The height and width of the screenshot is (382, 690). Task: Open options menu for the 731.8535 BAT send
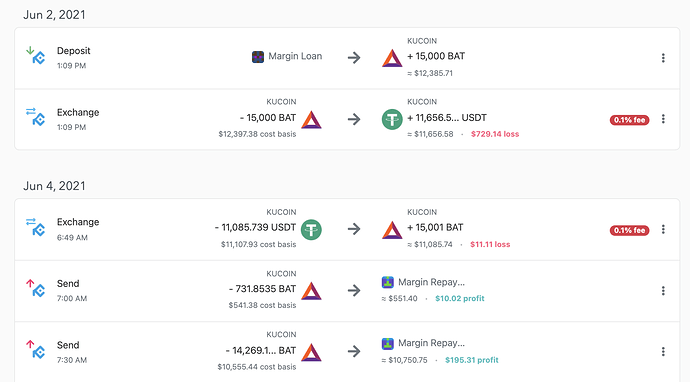[663, 290]
